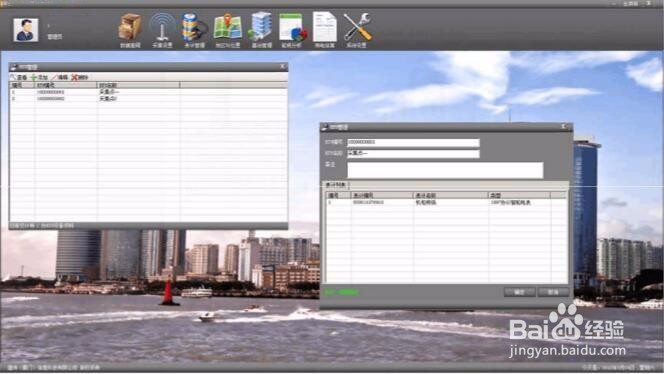Open the database cylinder meter management icon

point(194,30)
